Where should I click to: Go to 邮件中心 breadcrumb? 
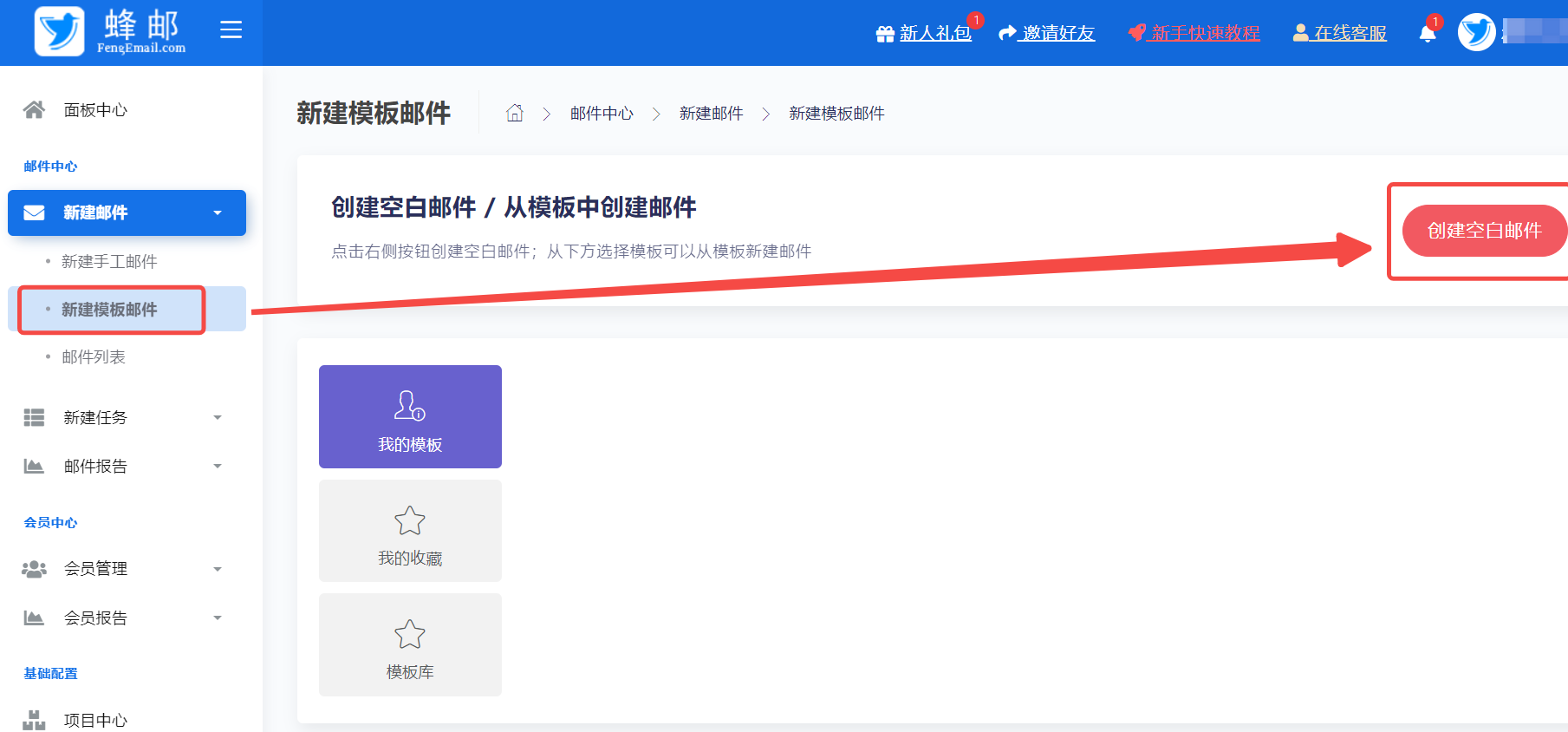[x=602, y=114]
